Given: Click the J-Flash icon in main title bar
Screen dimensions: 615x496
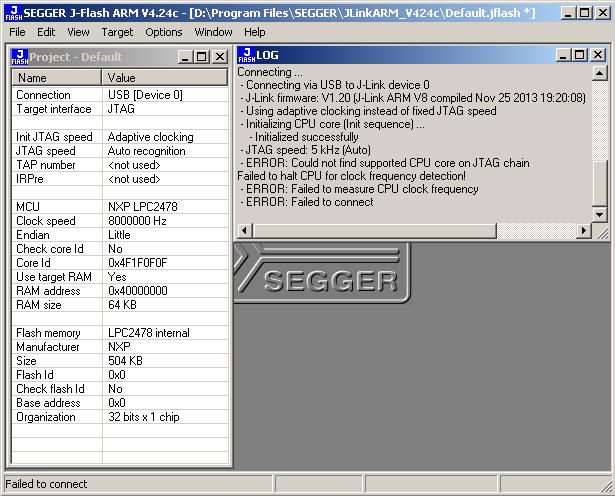Looking at the screenshot, I should [13, 13].
